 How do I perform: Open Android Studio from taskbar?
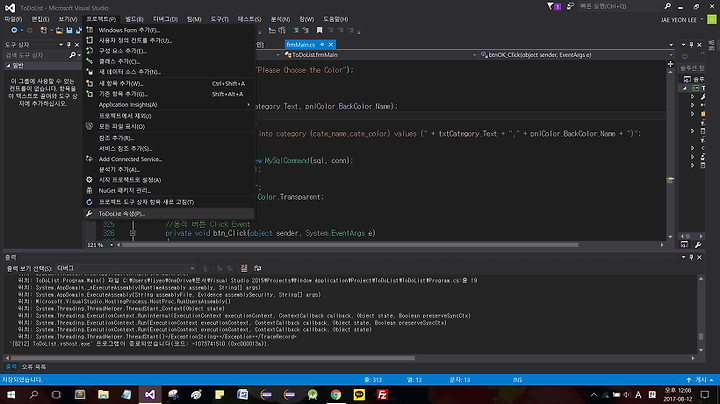point(313,395)
